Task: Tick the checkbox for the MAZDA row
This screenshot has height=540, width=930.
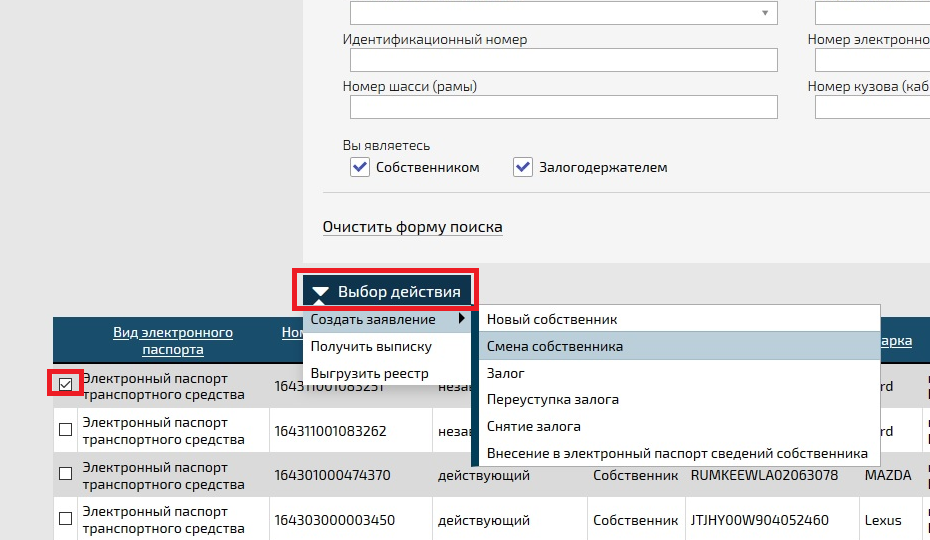Action: [65, 474]
